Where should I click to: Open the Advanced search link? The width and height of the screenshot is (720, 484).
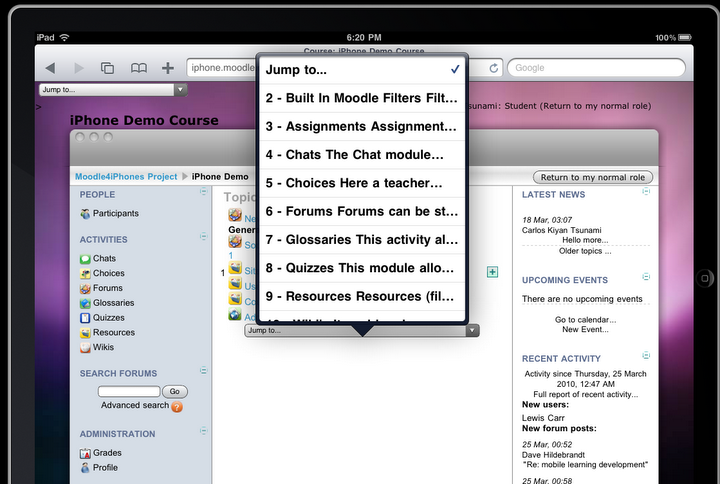(135, 405)
